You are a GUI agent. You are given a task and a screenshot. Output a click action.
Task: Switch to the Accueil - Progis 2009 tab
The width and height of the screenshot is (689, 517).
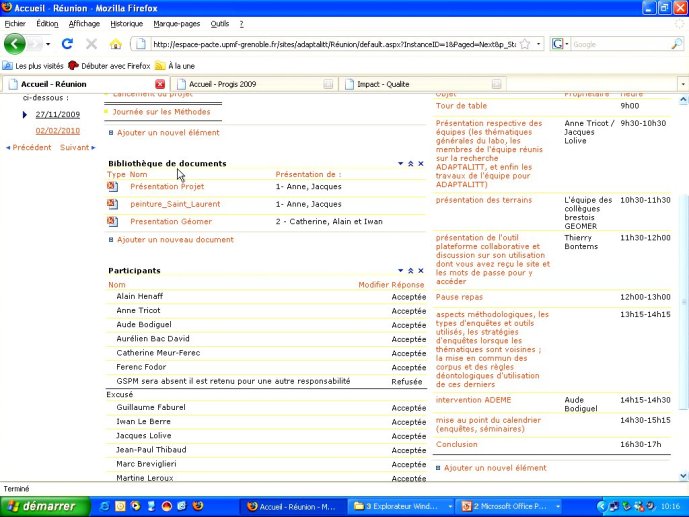(253, 84)
